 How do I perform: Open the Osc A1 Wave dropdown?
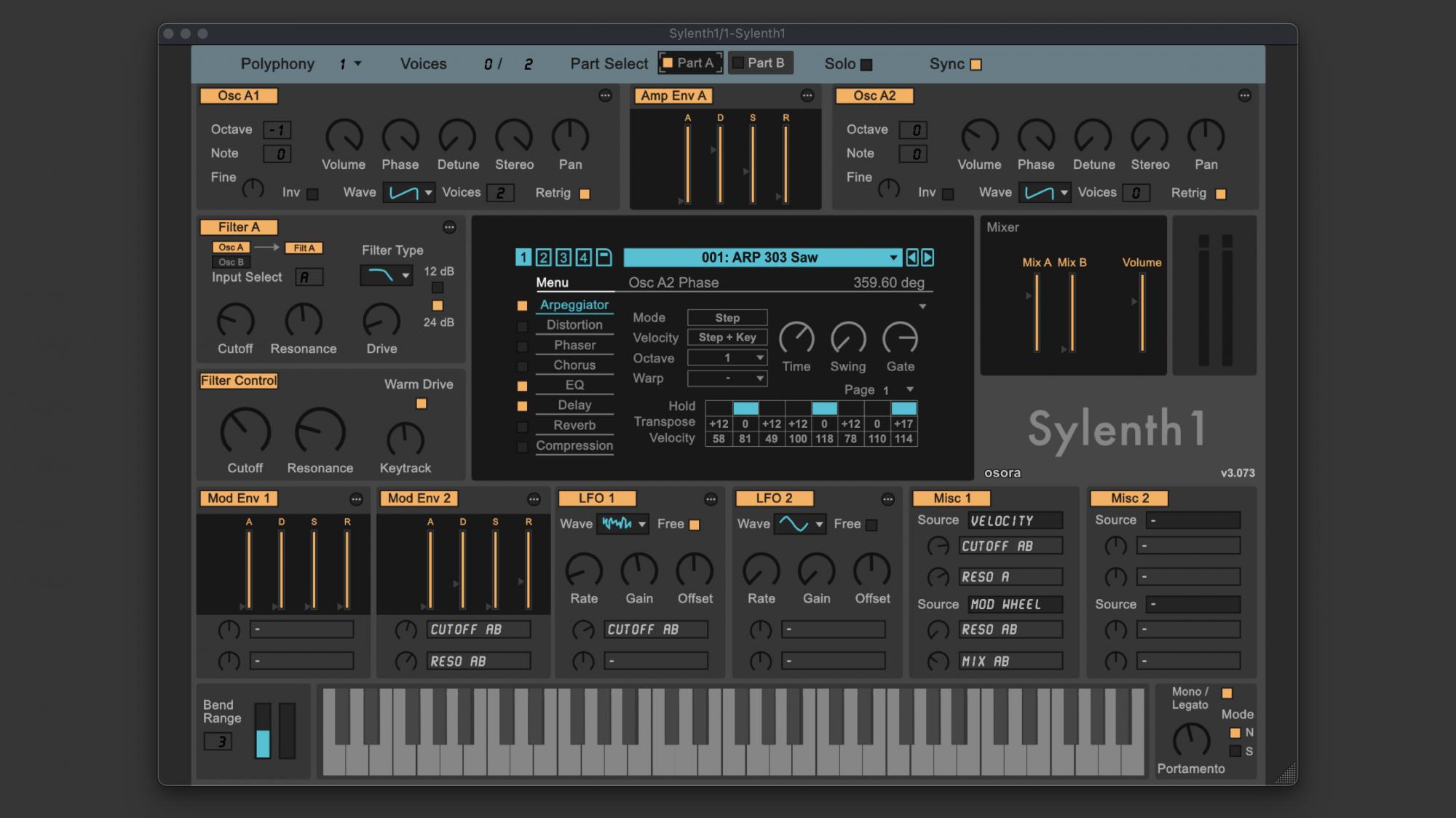click(408, 193)
